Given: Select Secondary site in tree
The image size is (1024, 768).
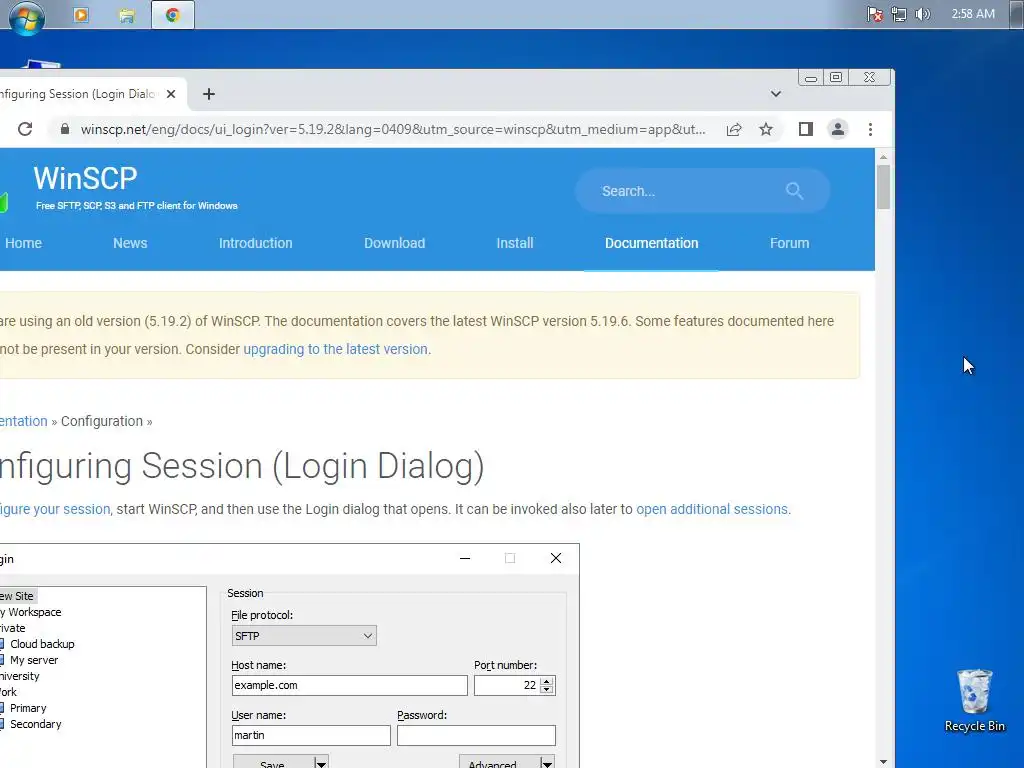Looking at the screenshot, I should (35, 724).
